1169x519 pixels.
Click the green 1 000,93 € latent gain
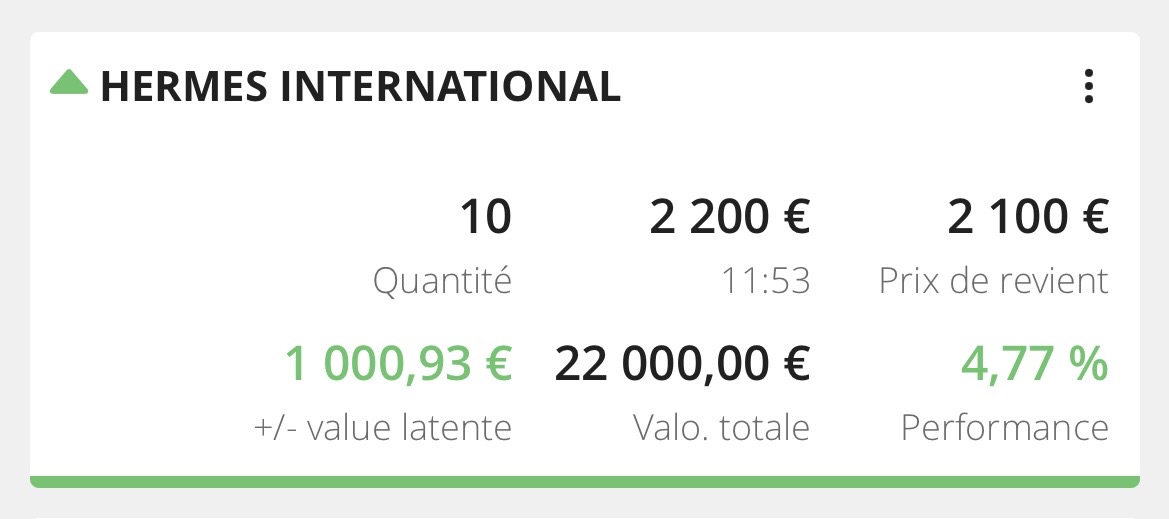[x=398, y=364]
